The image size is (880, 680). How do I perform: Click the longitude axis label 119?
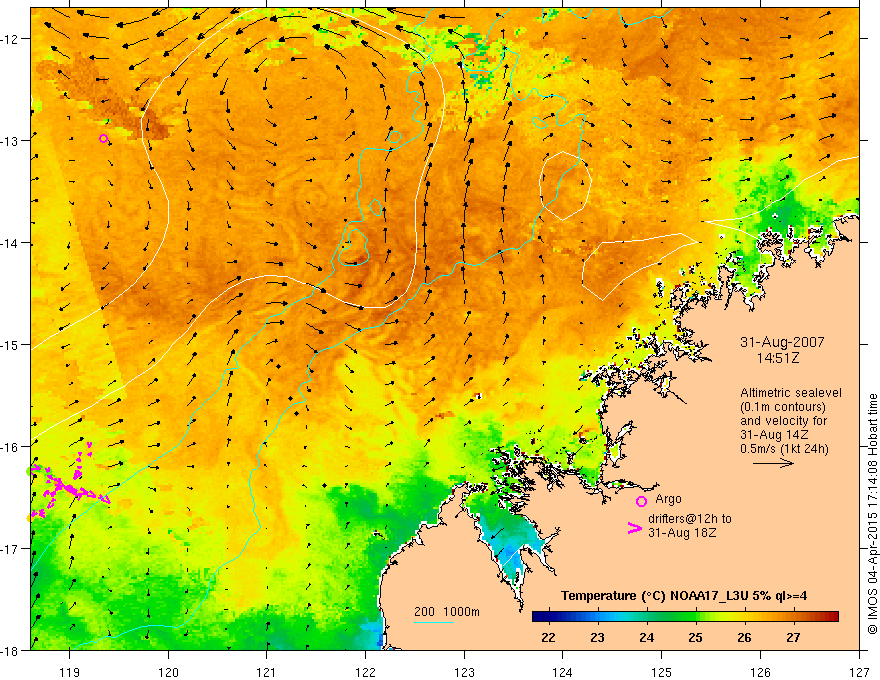click(x=70, y=672)
